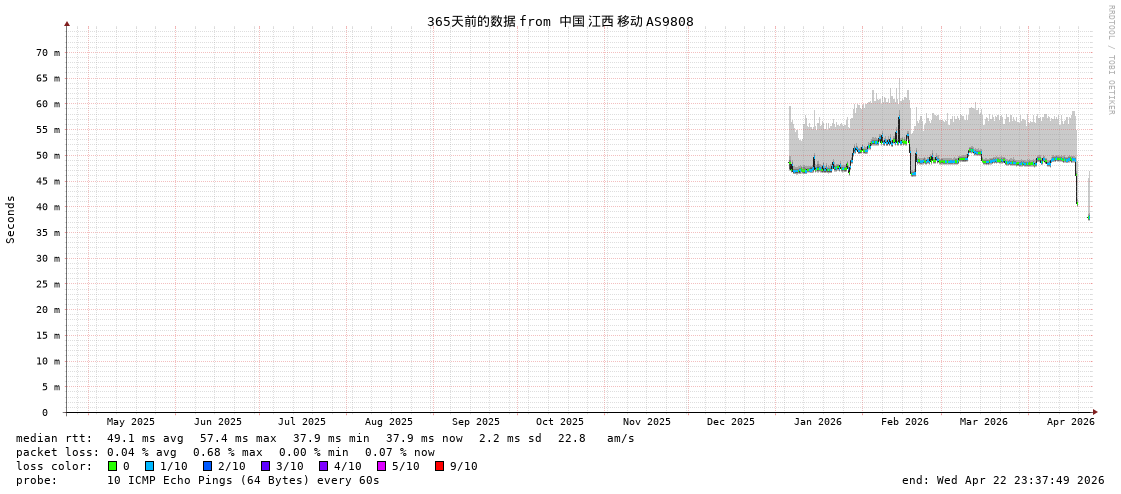Click the light blue 1/10 loss swatch
The width and height of the screenshot is (1121, 494).
pyautogui.click(x=149, y=466)
